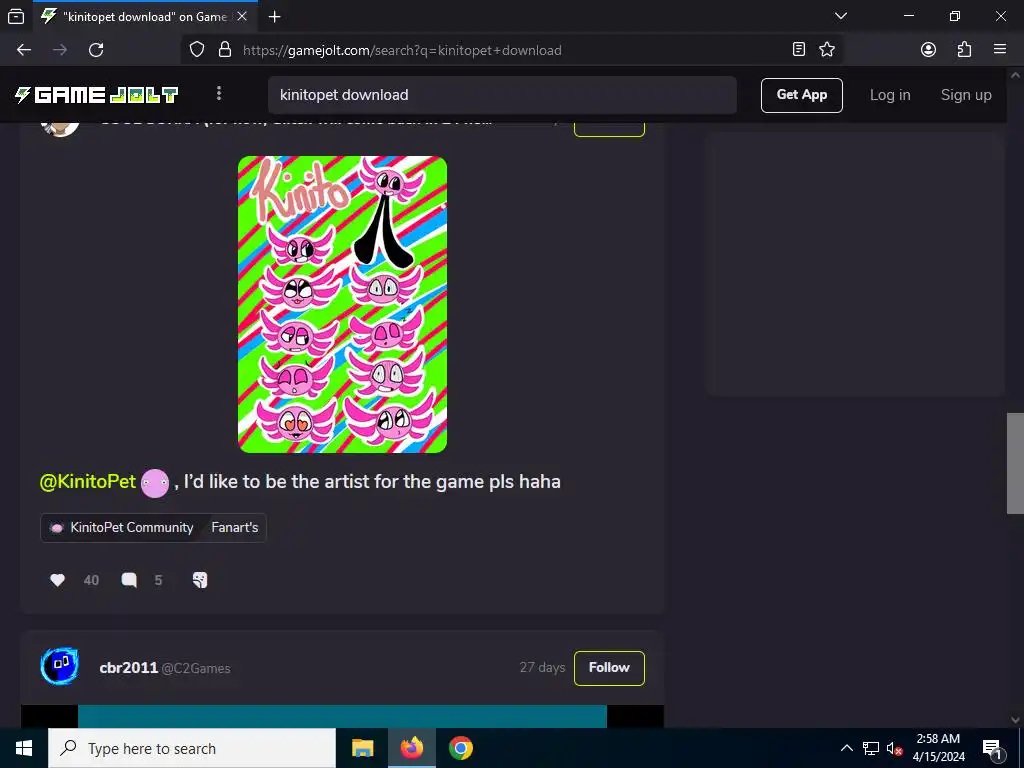Click the small KinitoPet avatar next to mention
Screen dimensions: 1024x768
click(155, 483)
